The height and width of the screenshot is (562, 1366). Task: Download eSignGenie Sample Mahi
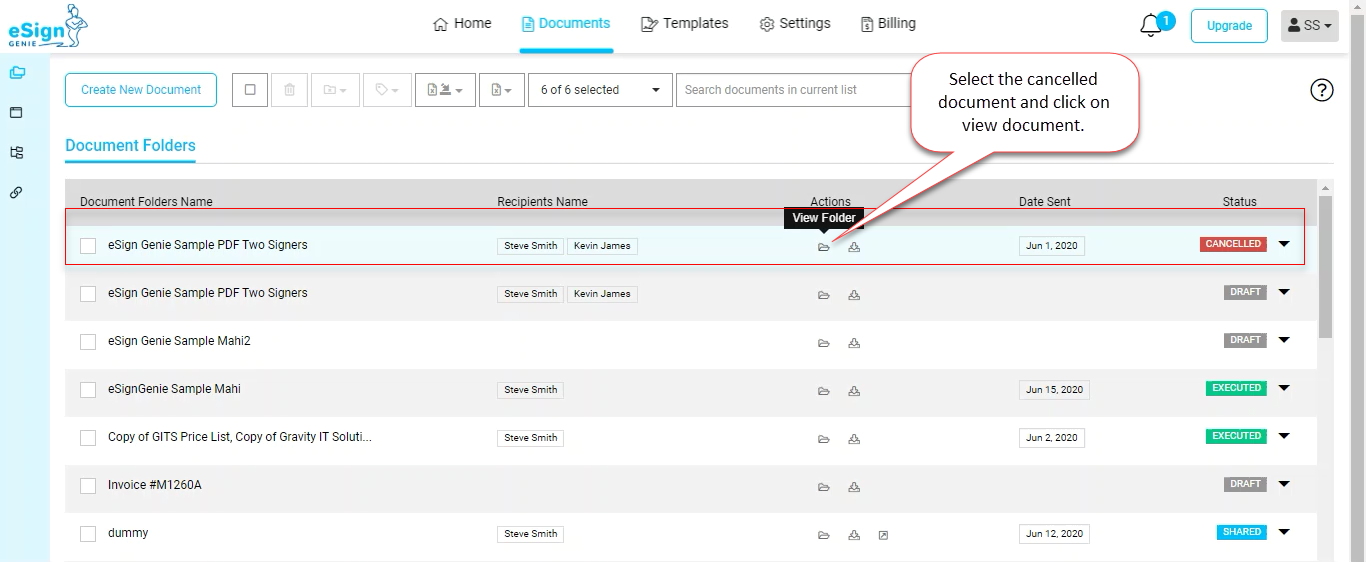pos(854,391)
